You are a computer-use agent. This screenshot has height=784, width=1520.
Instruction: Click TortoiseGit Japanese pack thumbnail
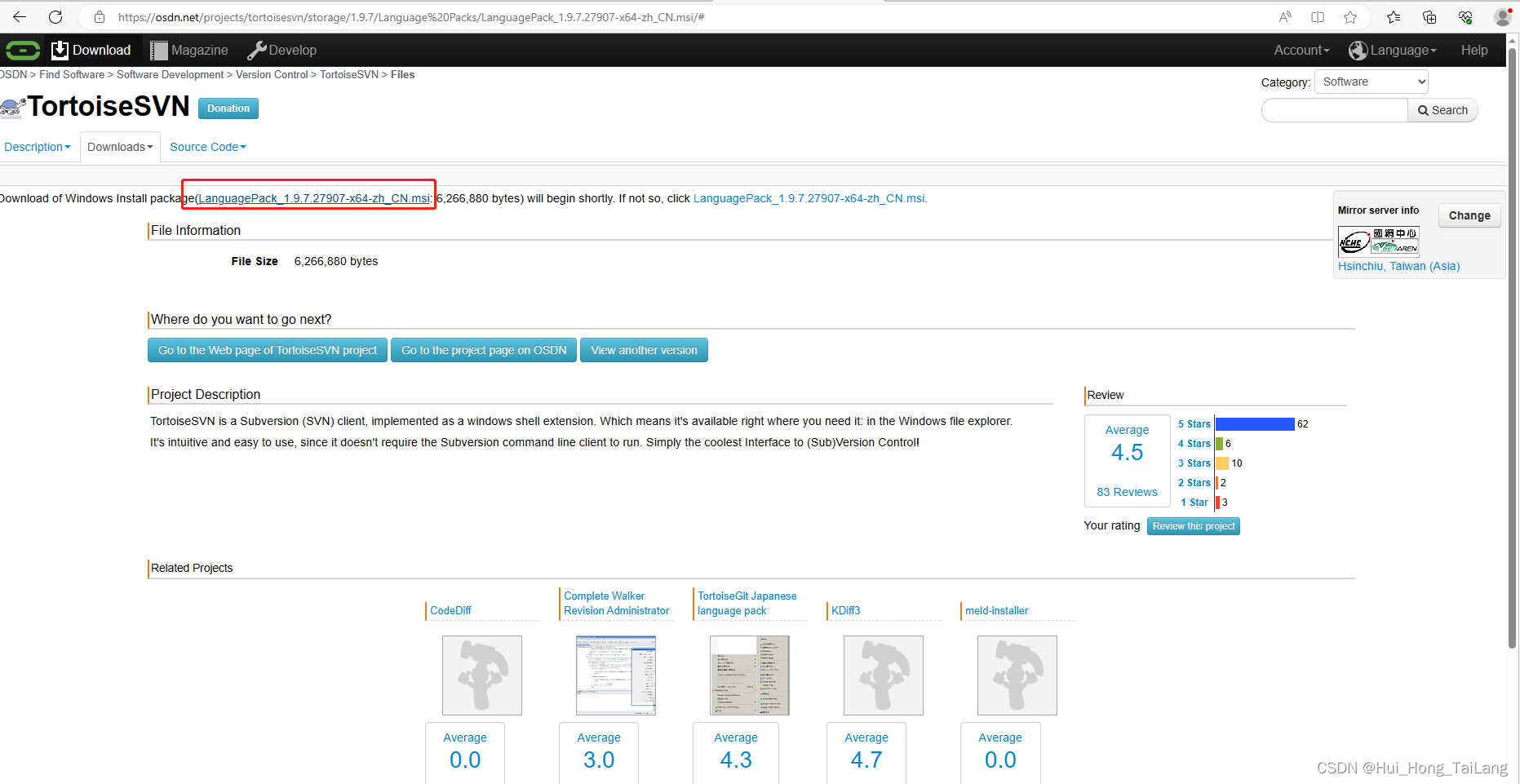click(x=749, y=675)
